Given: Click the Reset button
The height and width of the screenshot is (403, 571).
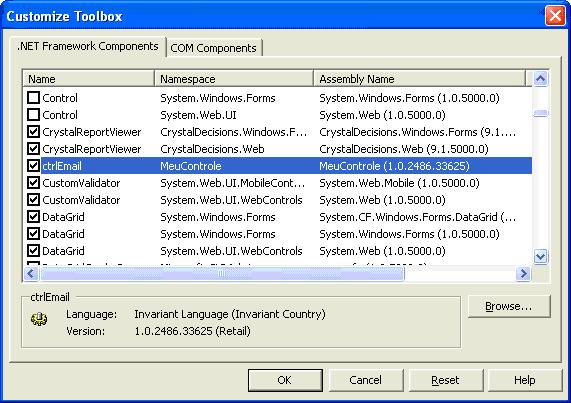Looking at the screenshot, I should 446,380.
